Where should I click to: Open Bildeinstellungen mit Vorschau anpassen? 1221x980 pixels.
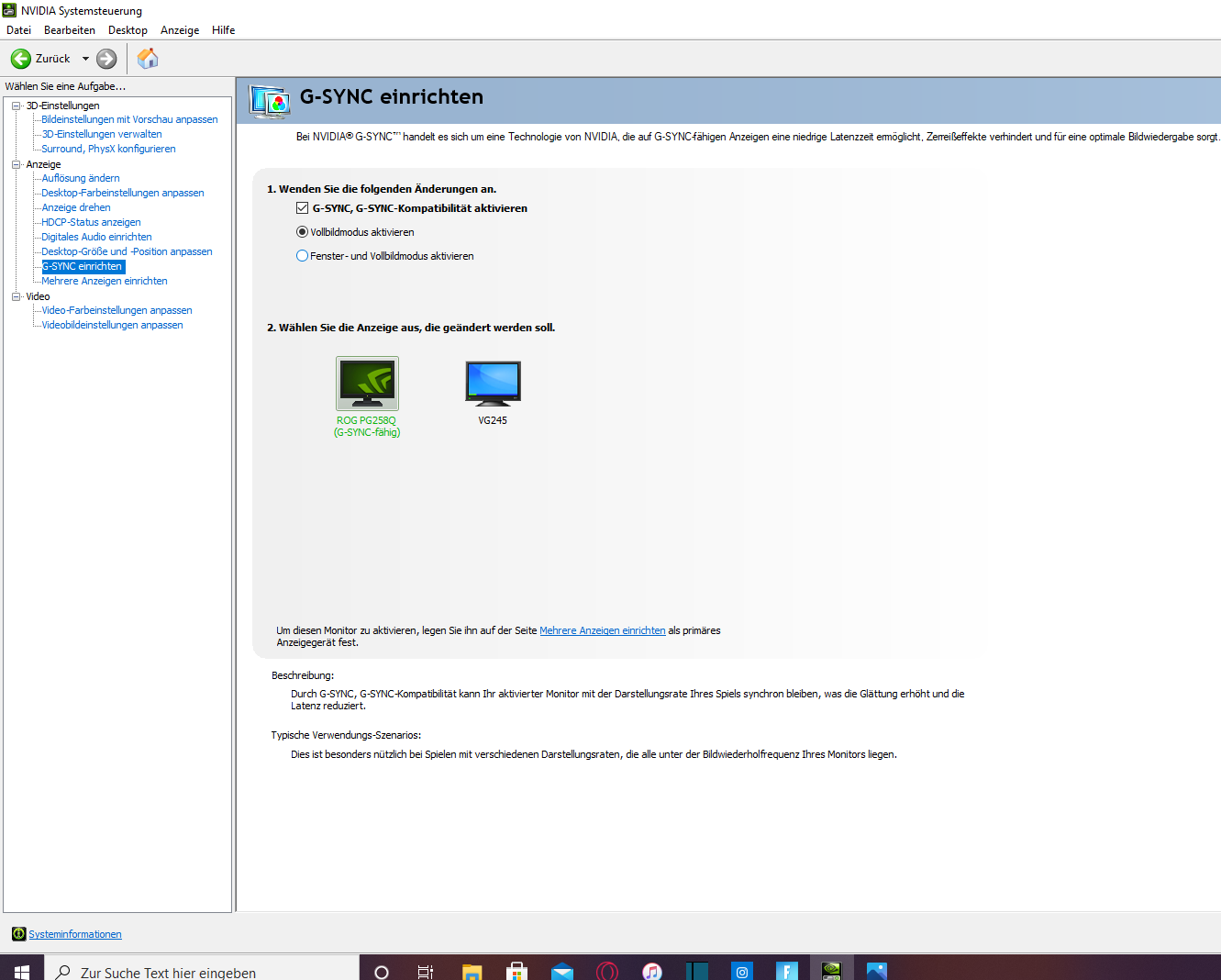tap(129, 119)
